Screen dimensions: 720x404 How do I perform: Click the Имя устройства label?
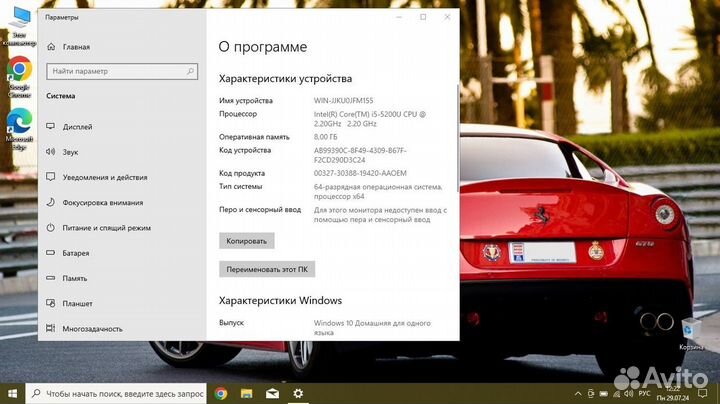pos(246,101)
